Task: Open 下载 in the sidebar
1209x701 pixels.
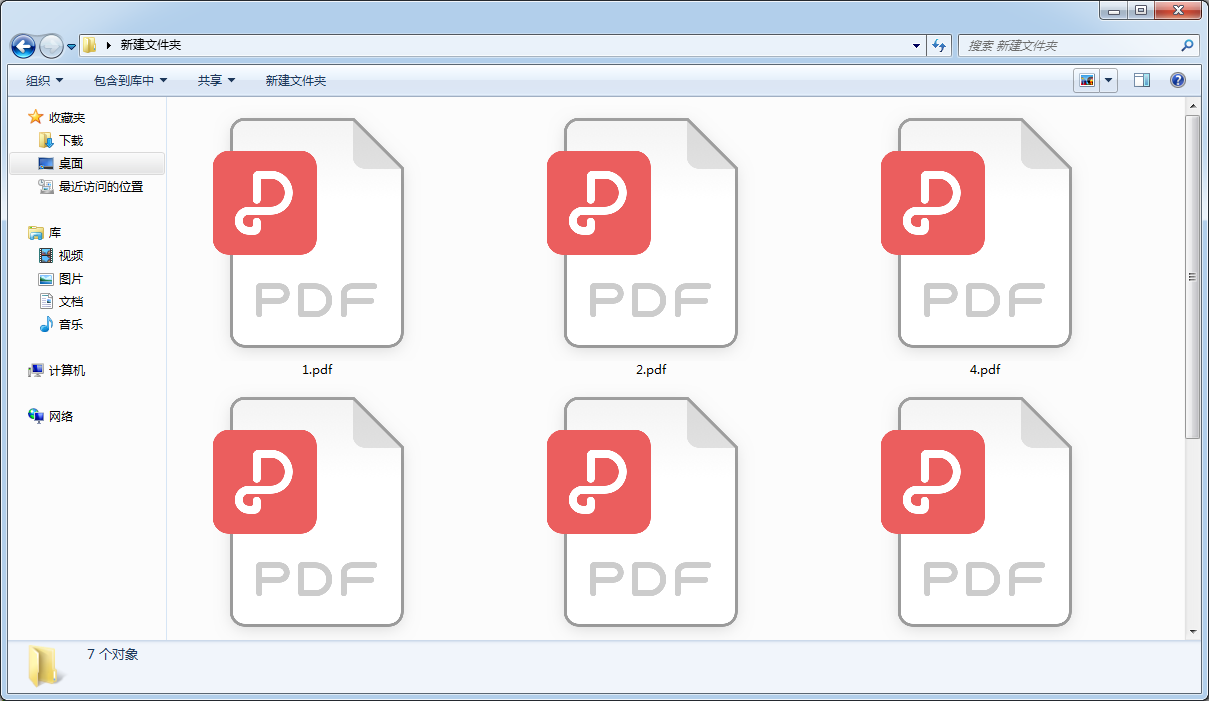Action: point(71,141)
